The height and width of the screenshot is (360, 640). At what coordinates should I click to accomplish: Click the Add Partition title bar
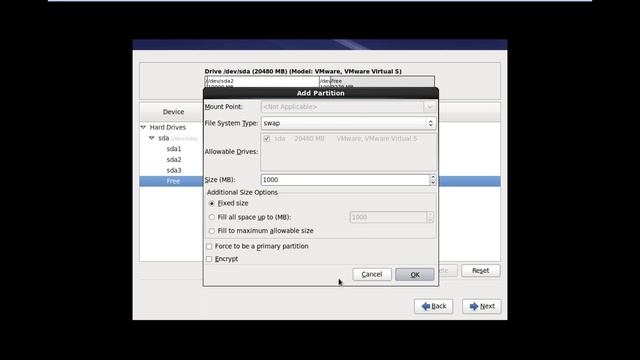click(321, 93)
